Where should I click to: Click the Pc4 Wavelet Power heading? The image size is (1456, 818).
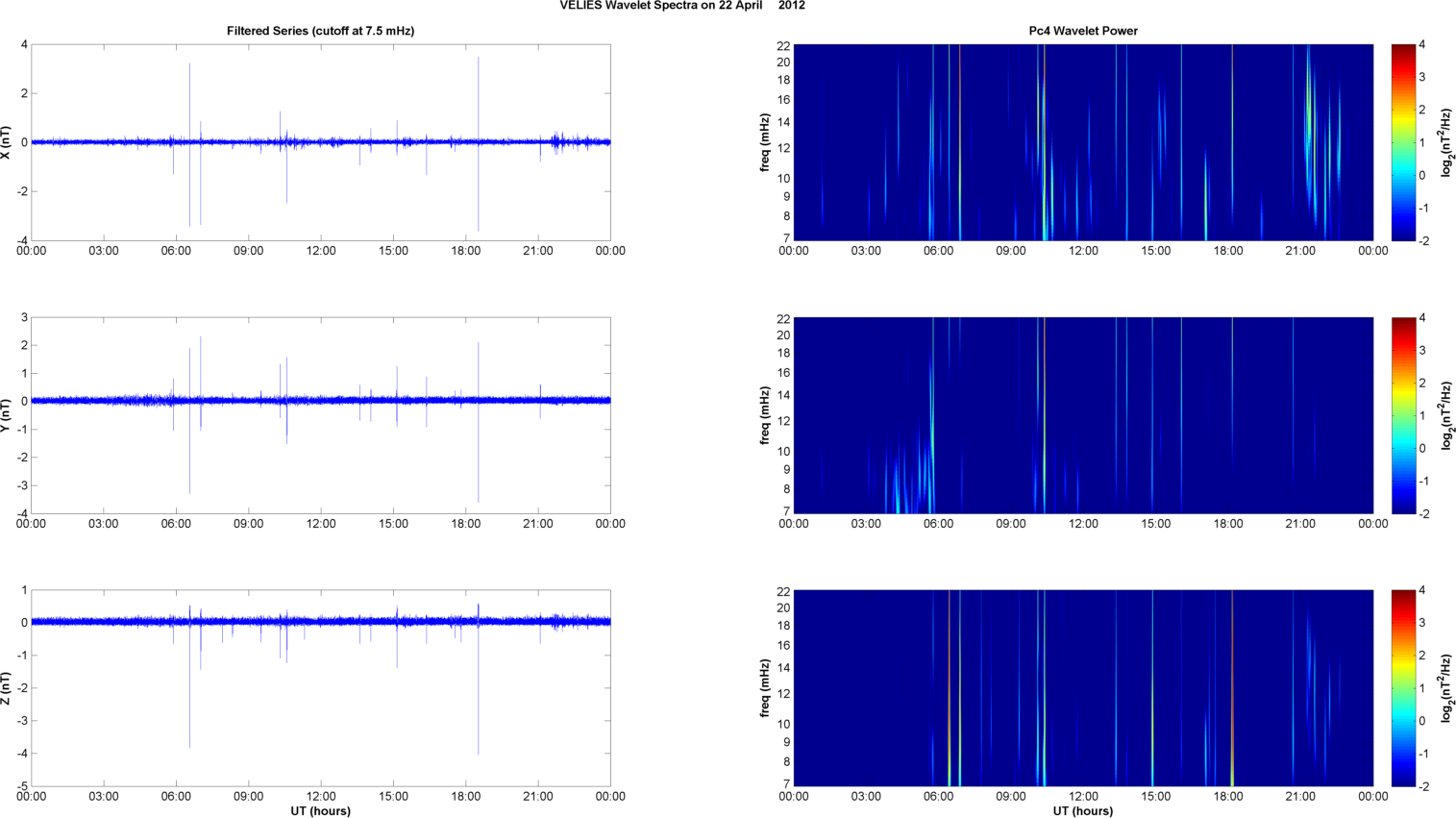1082,31
